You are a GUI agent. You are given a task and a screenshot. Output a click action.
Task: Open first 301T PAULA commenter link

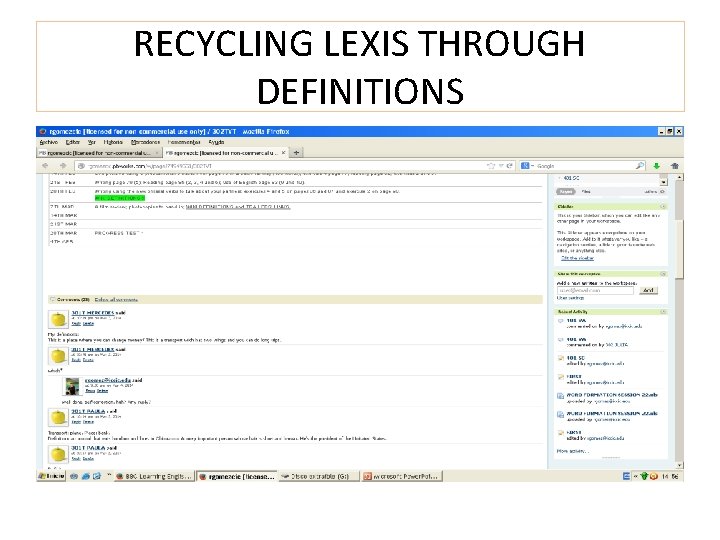coord(88,411)
